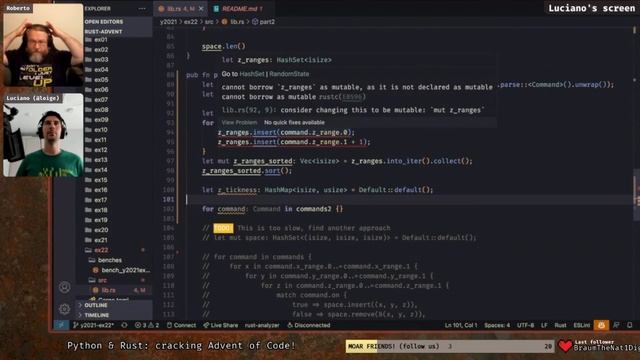Click ESLint in the status bar
The image size is (640, 360).
point(582,325)
